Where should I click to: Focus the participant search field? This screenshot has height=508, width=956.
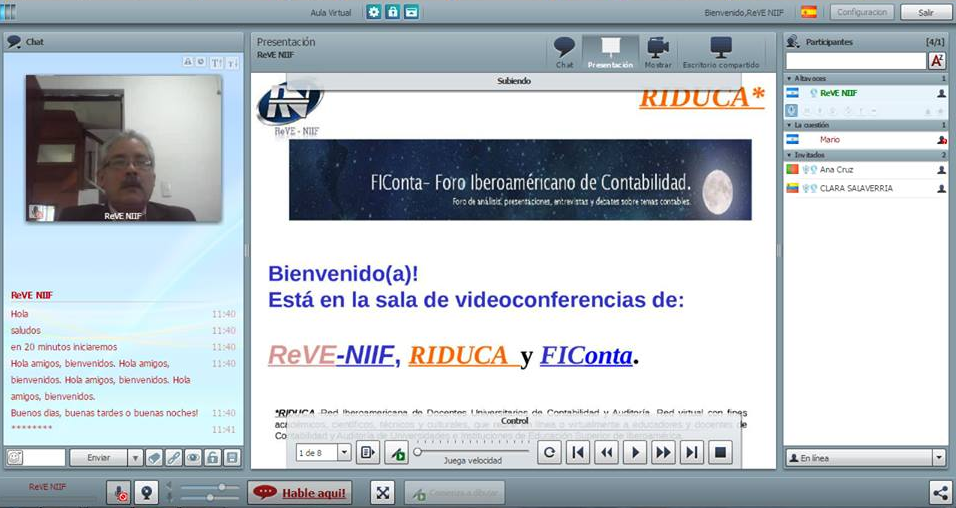[856, 60]
